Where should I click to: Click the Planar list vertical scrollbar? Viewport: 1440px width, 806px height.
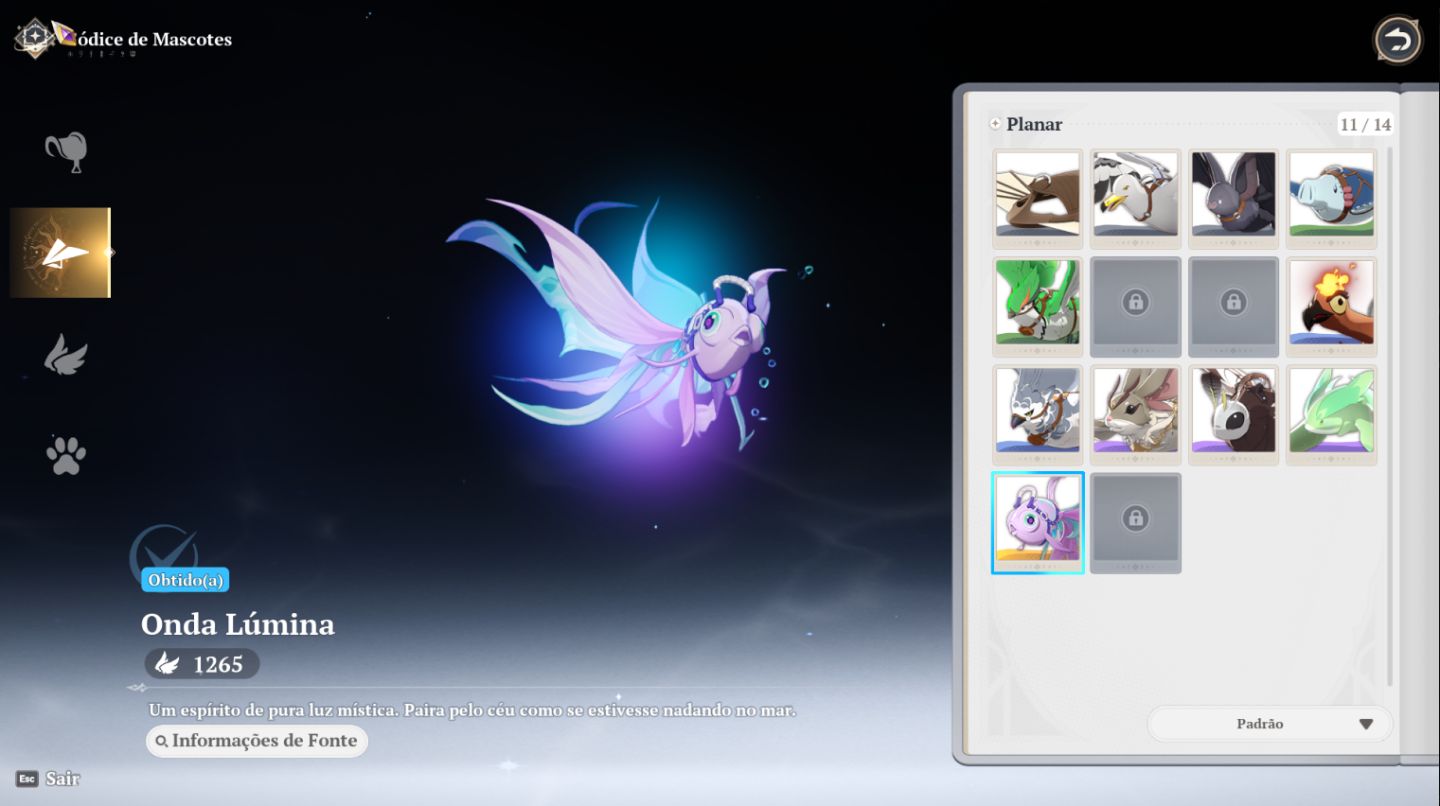[1389, 417]
